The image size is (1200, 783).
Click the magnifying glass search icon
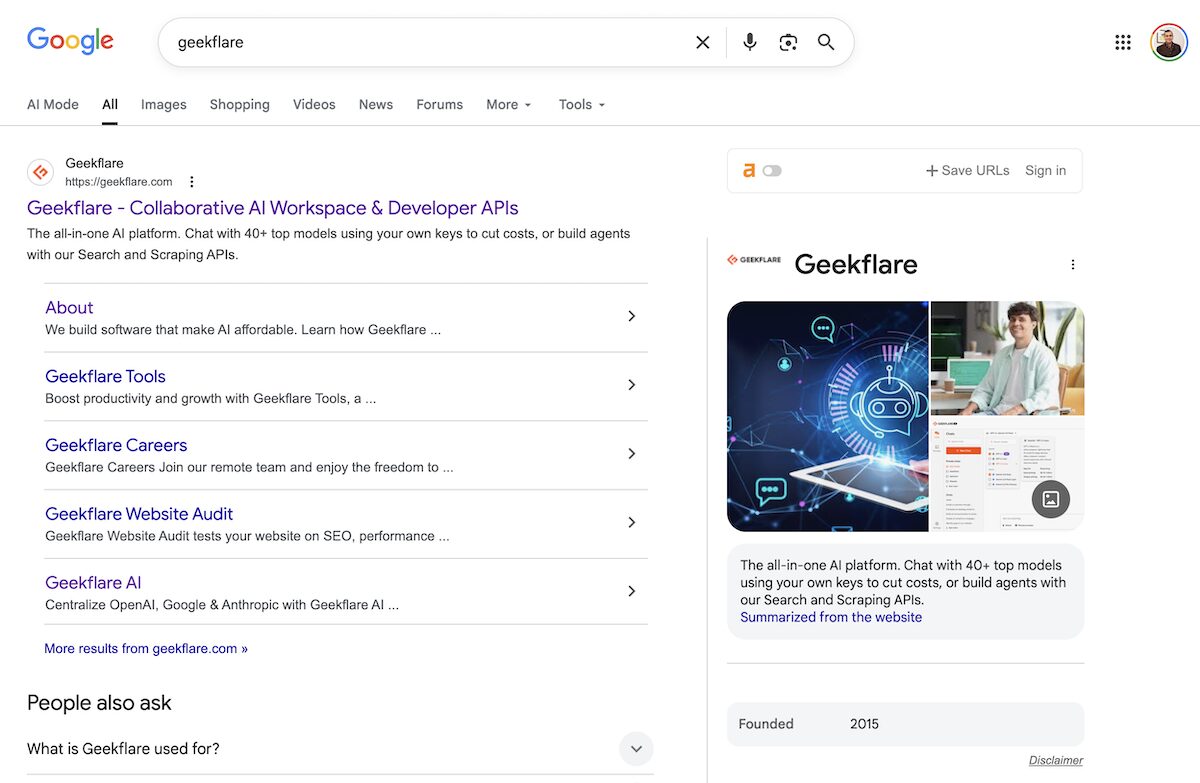tap(826, 42)
